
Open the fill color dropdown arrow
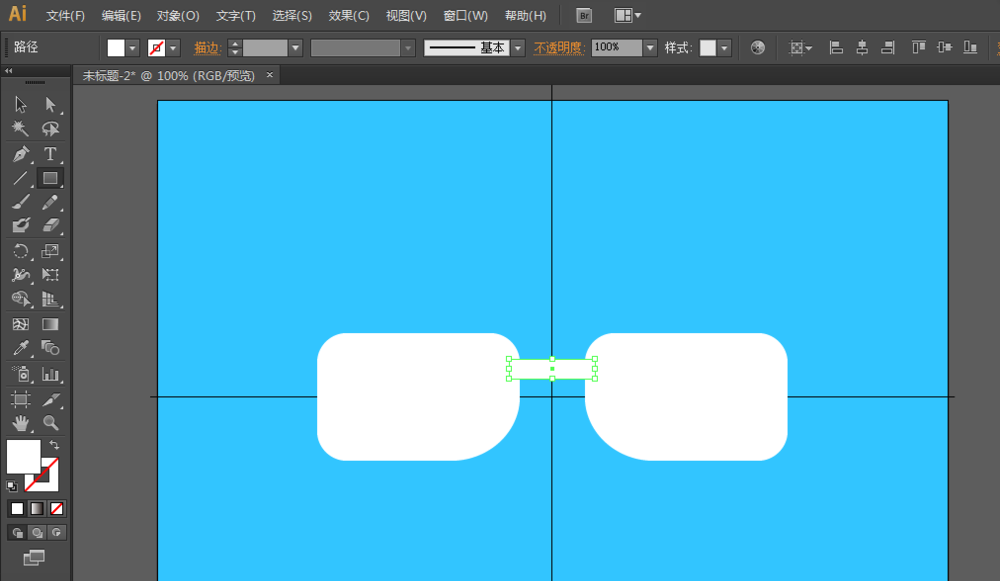tap(132, 48)
